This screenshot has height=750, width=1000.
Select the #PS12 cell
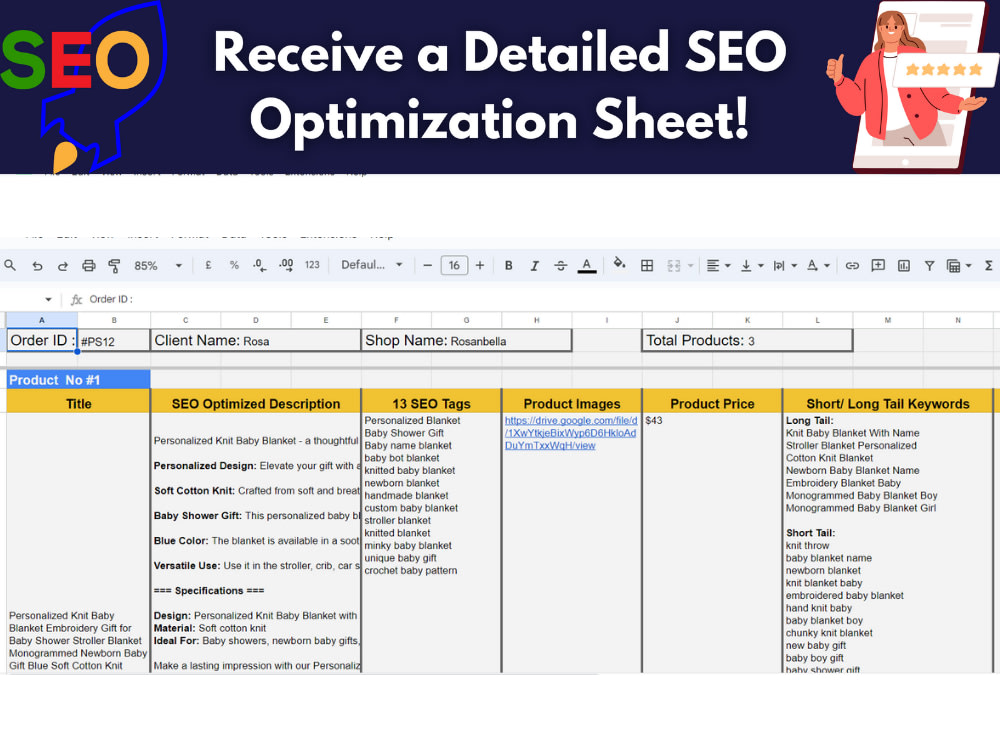click(x=114, y=341)
